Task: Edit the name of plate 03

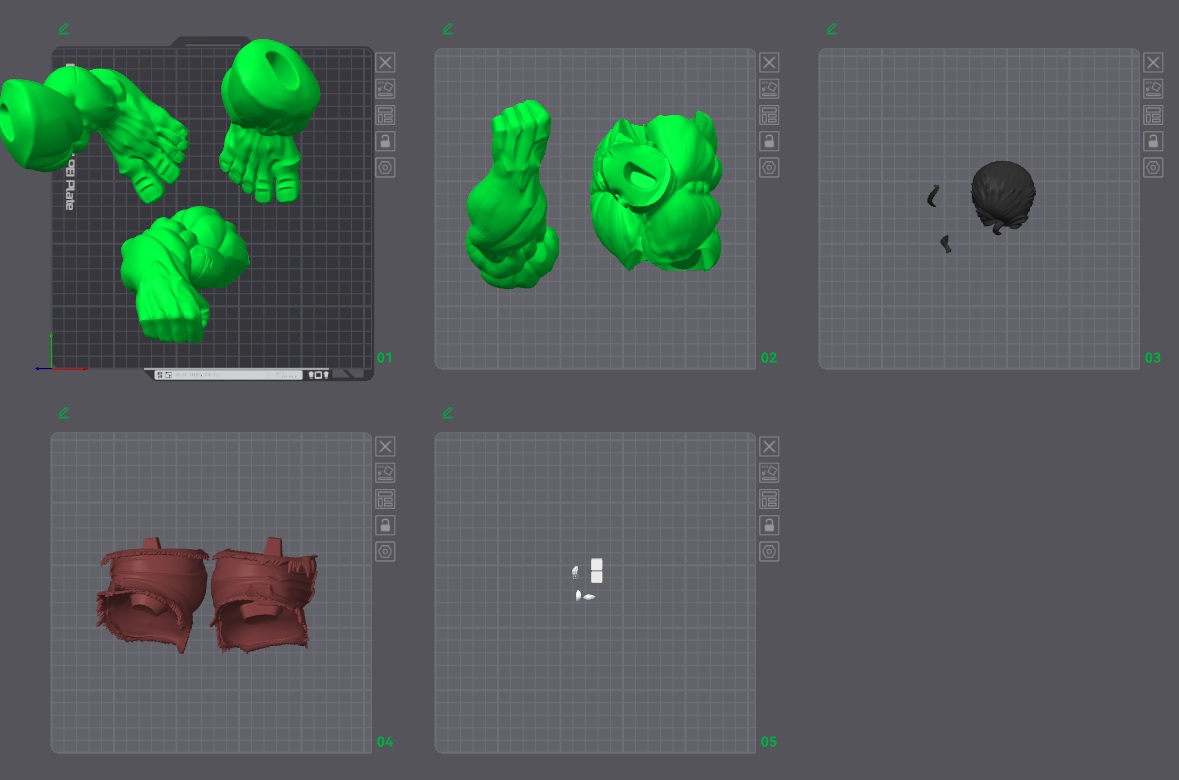Action: 832,29
